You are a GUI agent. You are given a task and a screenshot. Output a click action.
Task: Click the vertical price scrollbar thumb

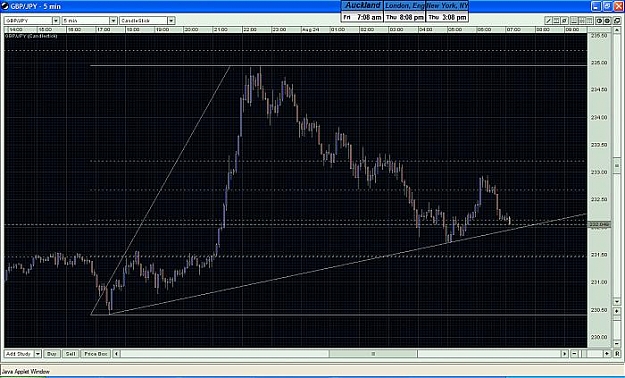tap(617, 165)
